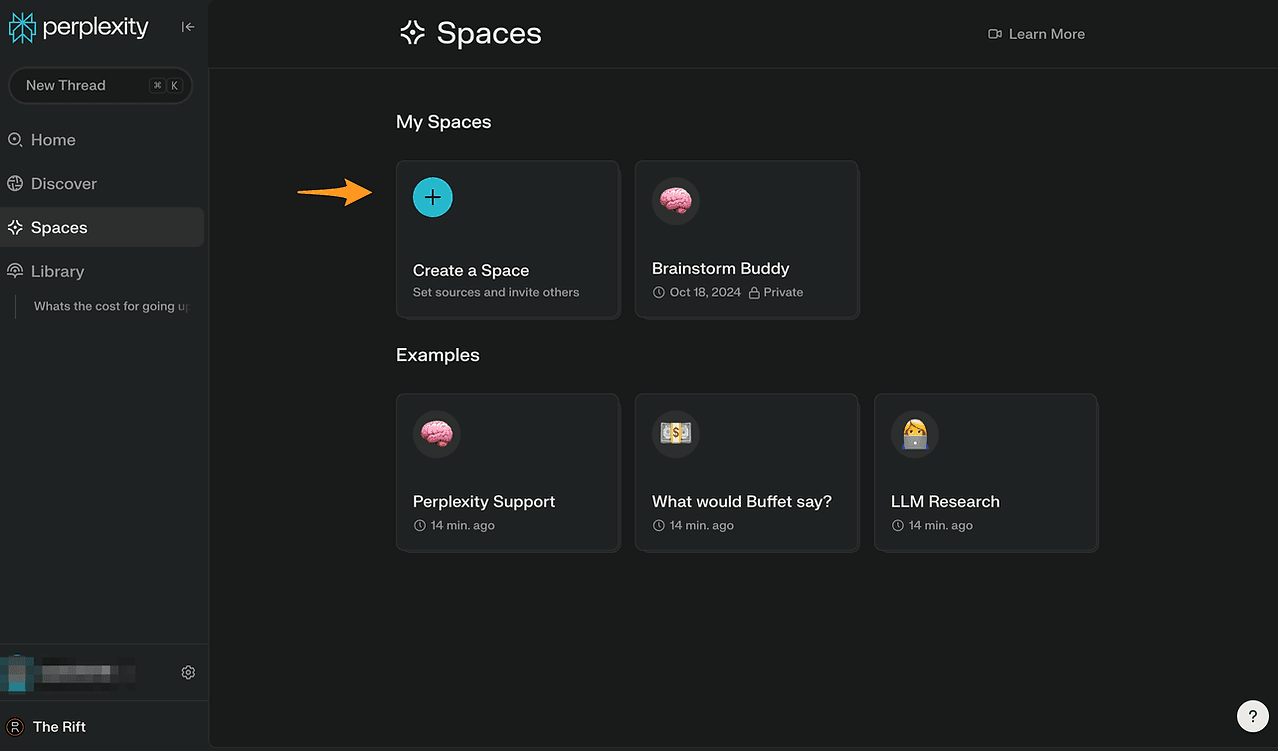Open the Perplexity Support example space

508,472
